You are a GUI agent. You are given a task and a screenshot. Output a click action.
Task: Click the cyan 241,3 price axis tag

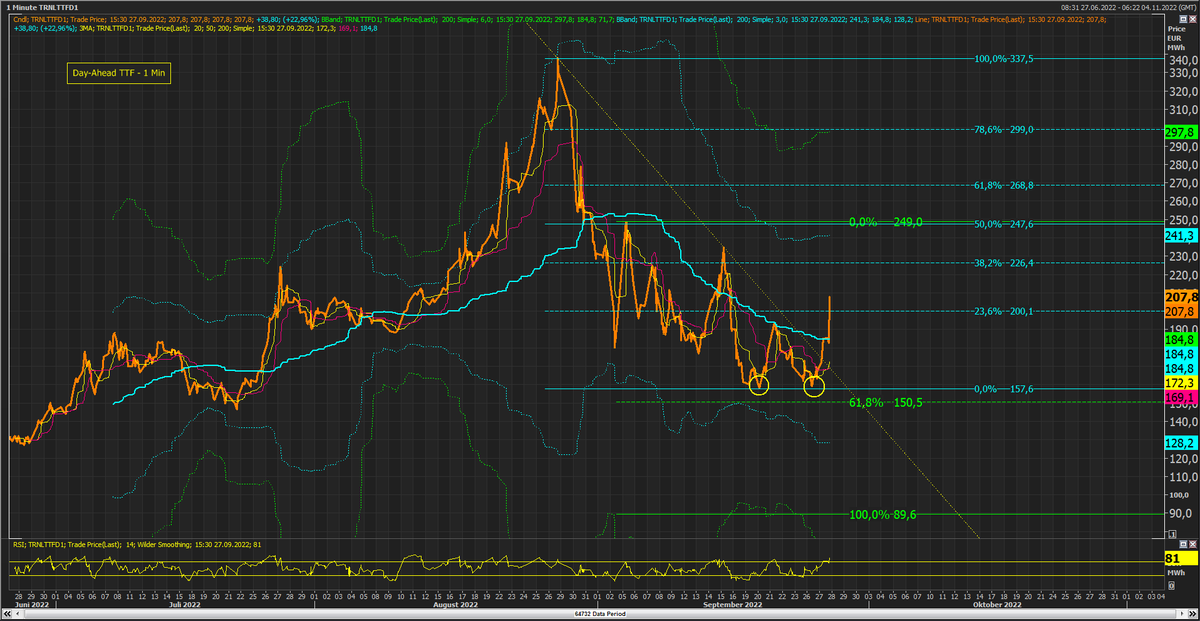pos(1181,235)
